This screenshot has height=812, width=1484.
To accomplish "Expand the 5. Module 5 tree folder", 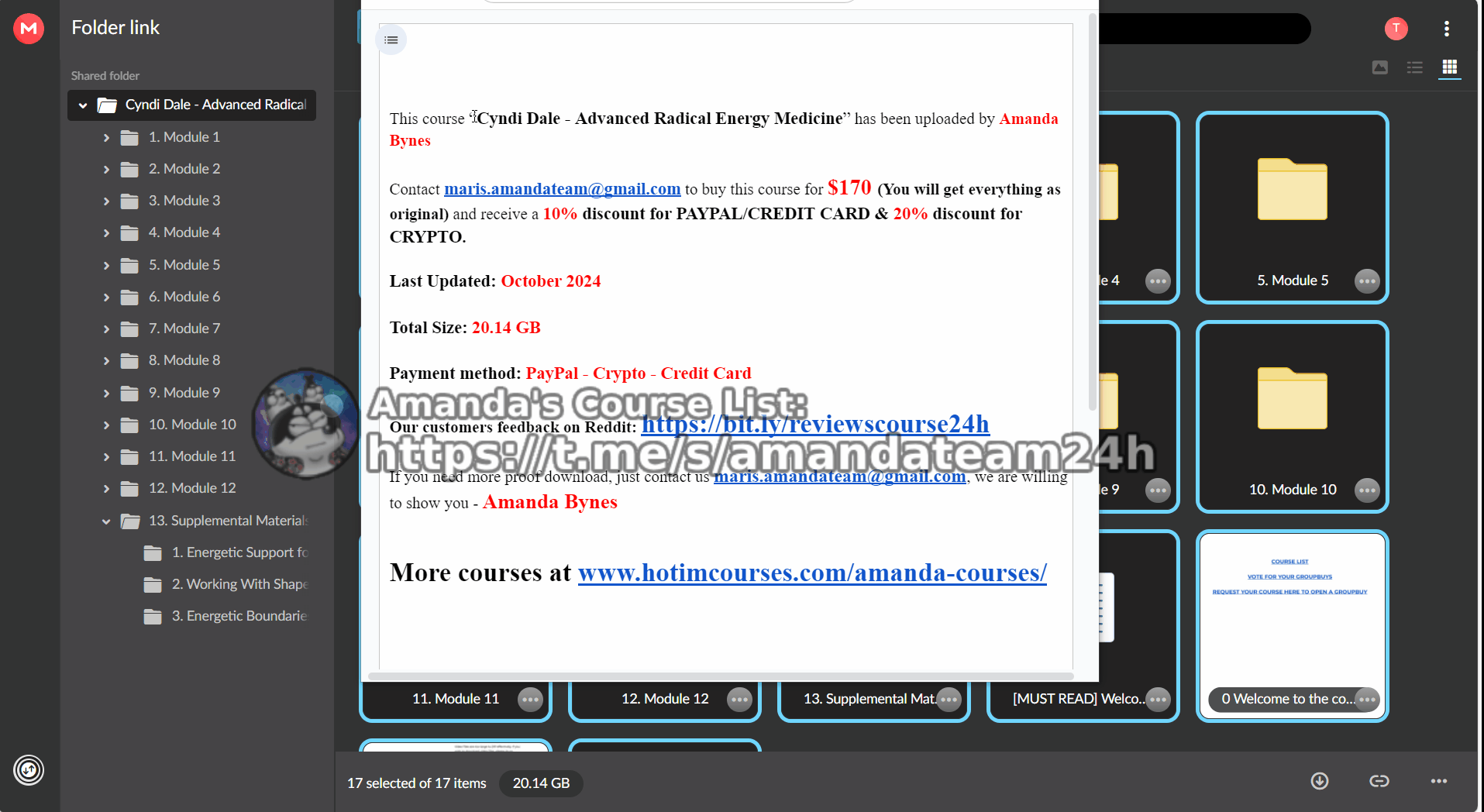I will point(106,266).
